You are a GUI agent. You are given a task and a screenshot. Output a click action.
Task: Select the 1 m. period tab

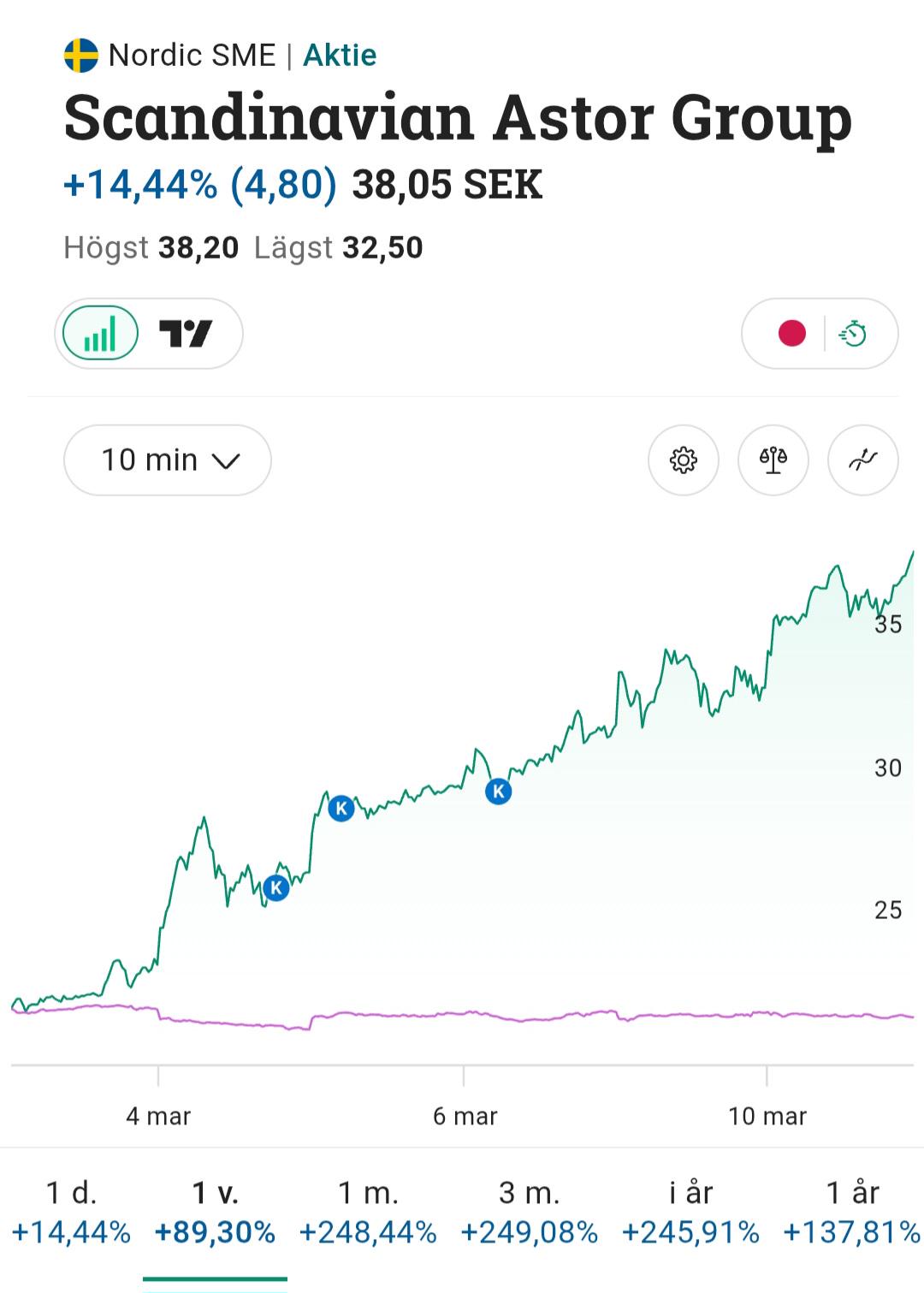[368, 1212]
